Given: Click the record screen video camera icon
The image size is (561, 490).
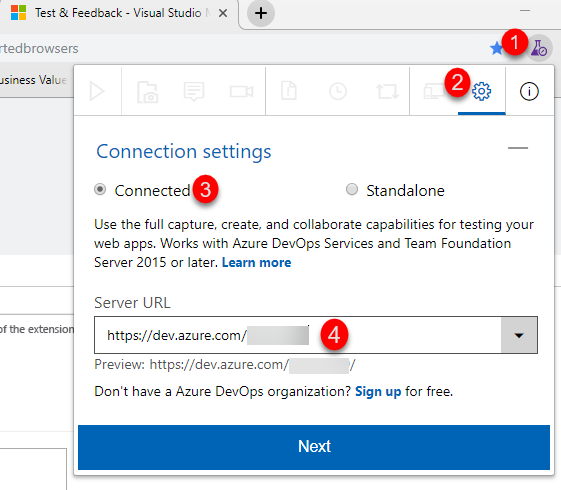Looking at the screenshot, I should [242, 92].
